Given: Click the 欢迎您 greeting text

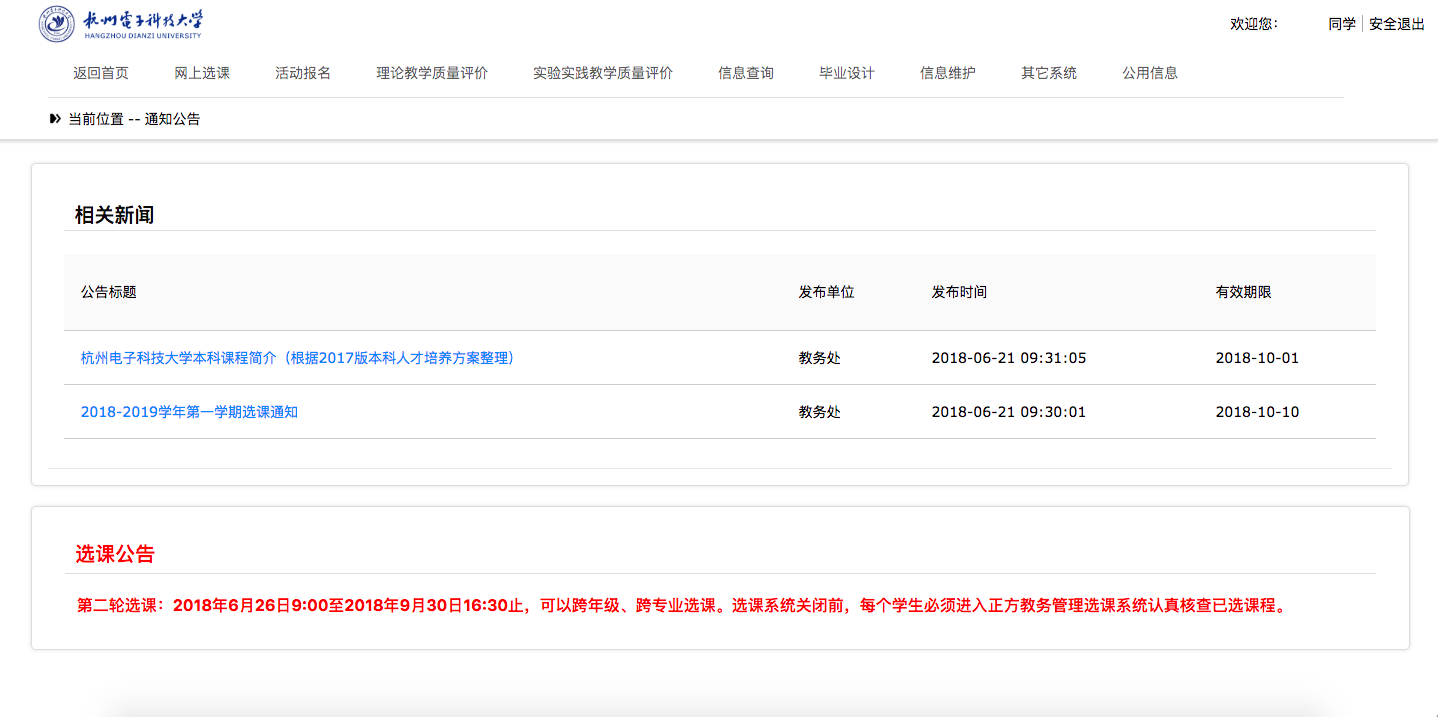Looking at the screenshot, I should tap(1254, 24).
